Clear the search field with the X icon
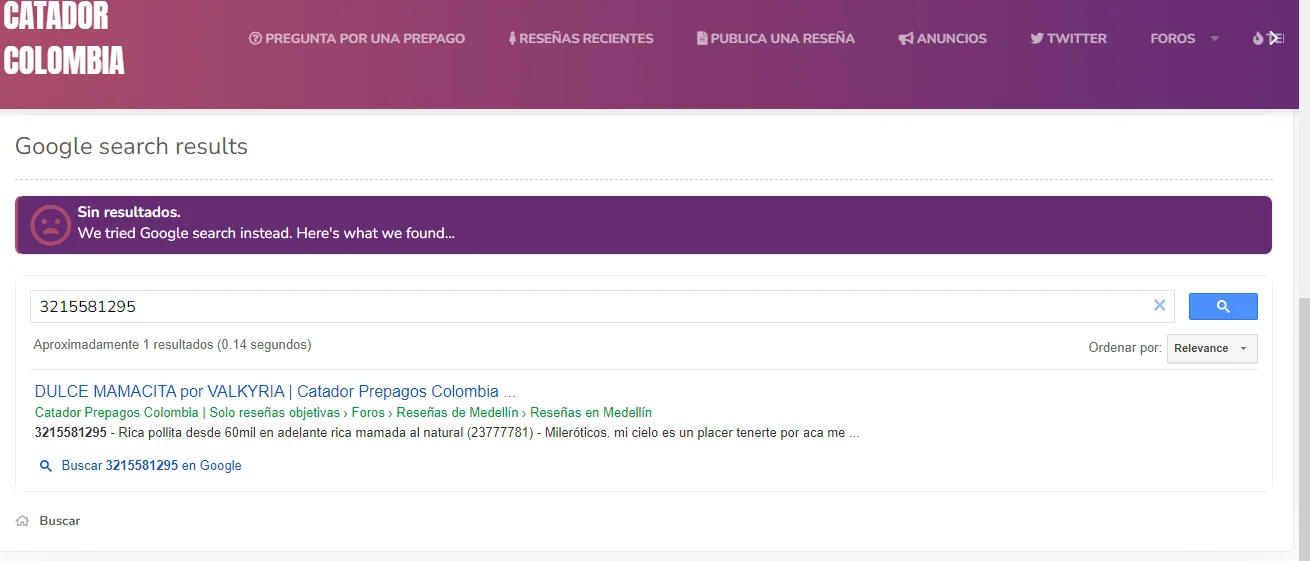 1160,306
